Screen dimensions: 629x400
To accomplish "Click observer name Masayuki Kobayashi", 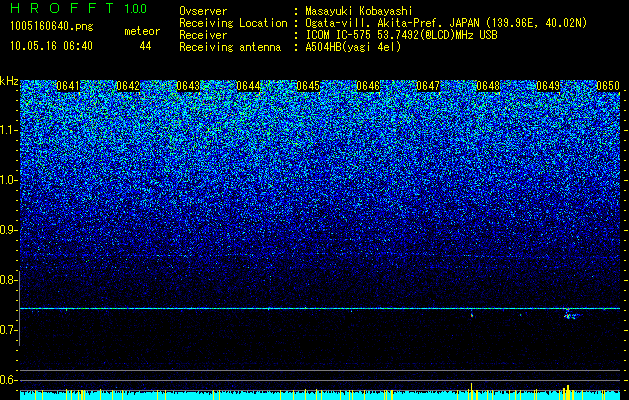I will (359, 11).
